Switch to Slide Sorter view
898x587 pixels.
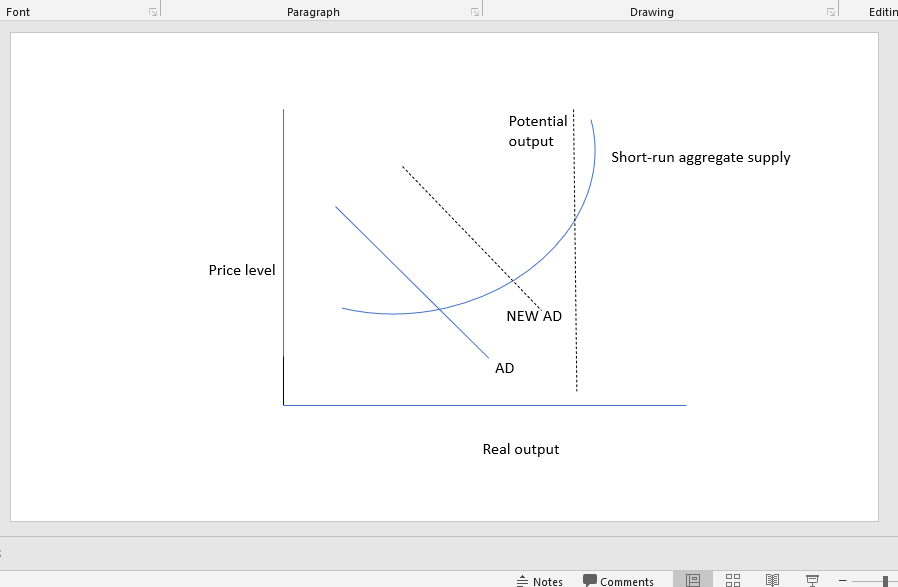click(733, 580)
